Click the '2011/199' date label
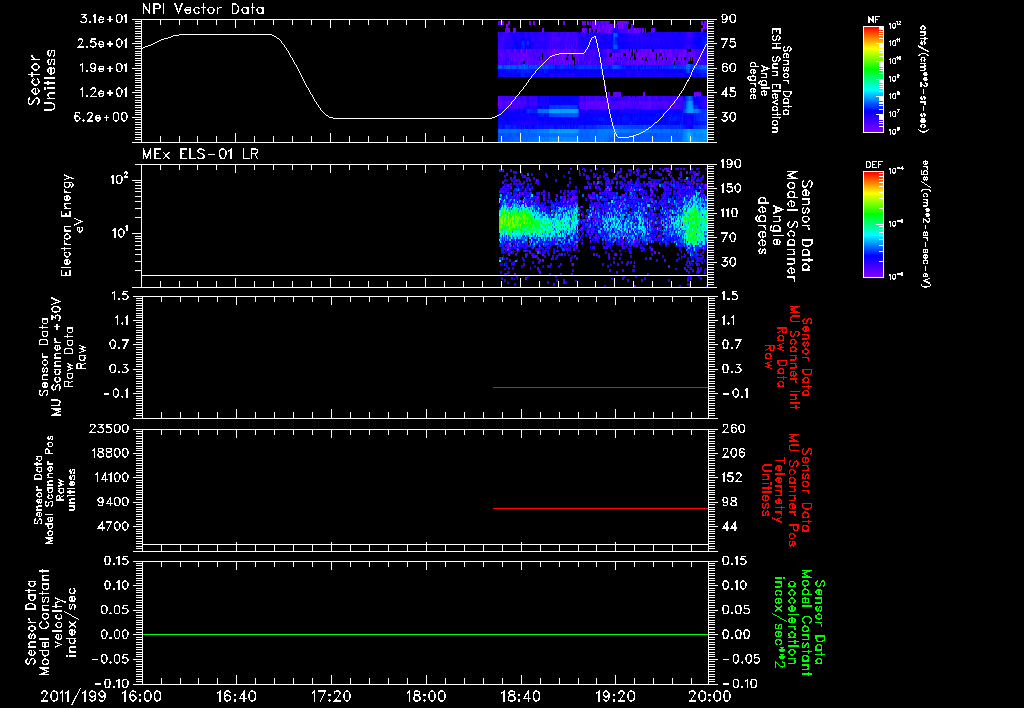The image size is (1024, 708). click(x=73, y=696)
